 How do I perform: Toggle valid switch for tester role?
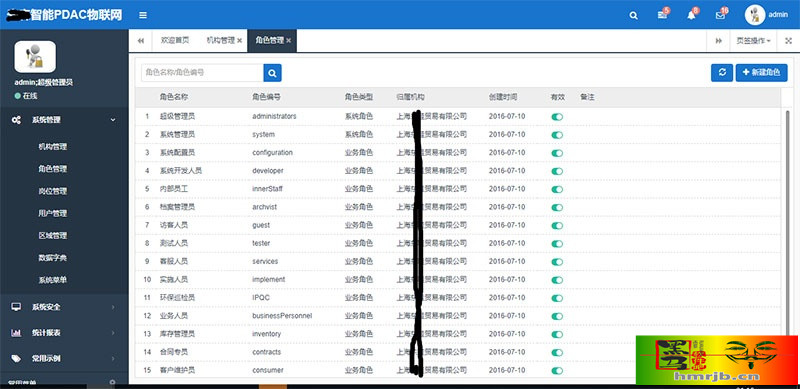557,244
